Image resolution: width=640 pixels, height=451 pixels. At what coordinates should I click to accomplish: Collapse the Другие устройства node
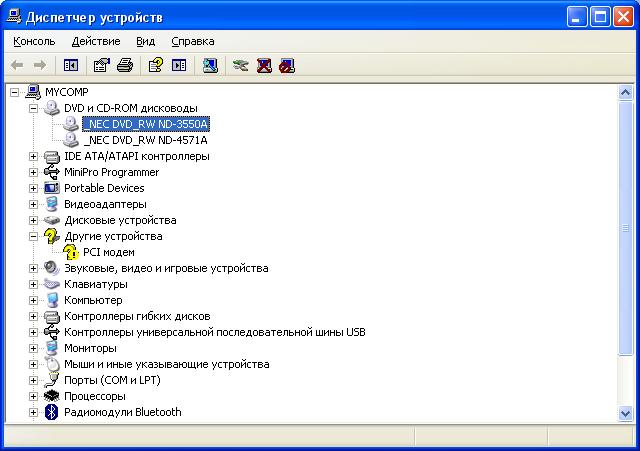(33, 236)
